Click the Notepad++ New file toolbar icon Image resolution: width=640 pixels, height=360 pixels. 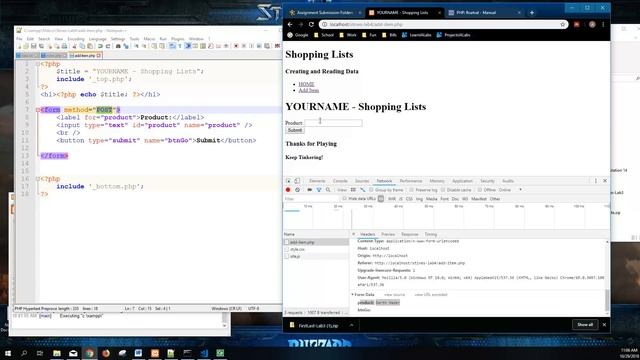(19, 46)
